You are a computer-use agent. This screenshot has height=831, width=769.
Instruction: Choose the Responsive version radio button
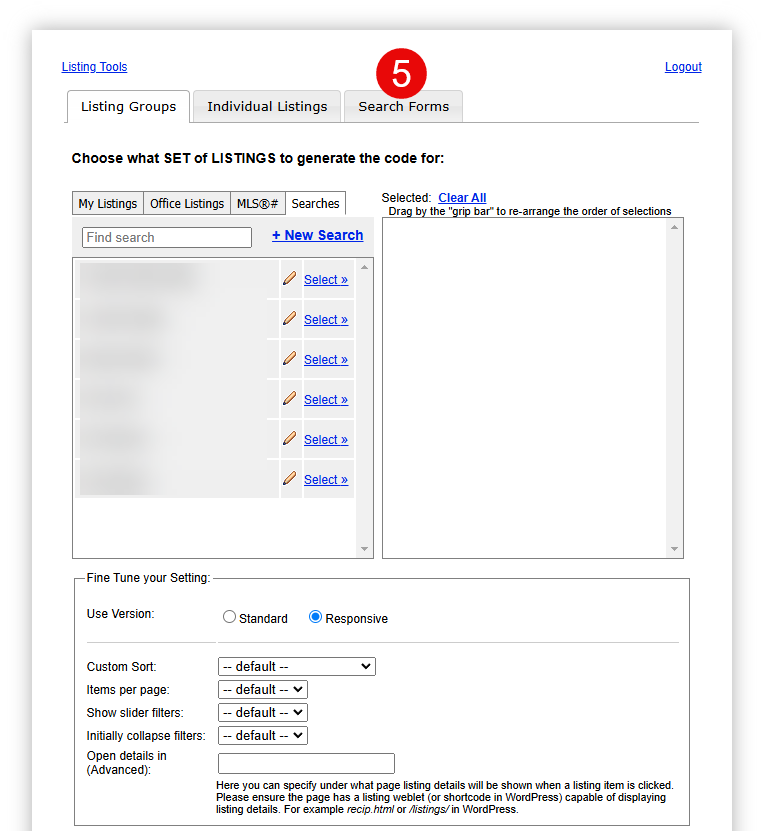click(x=315, y=617)
